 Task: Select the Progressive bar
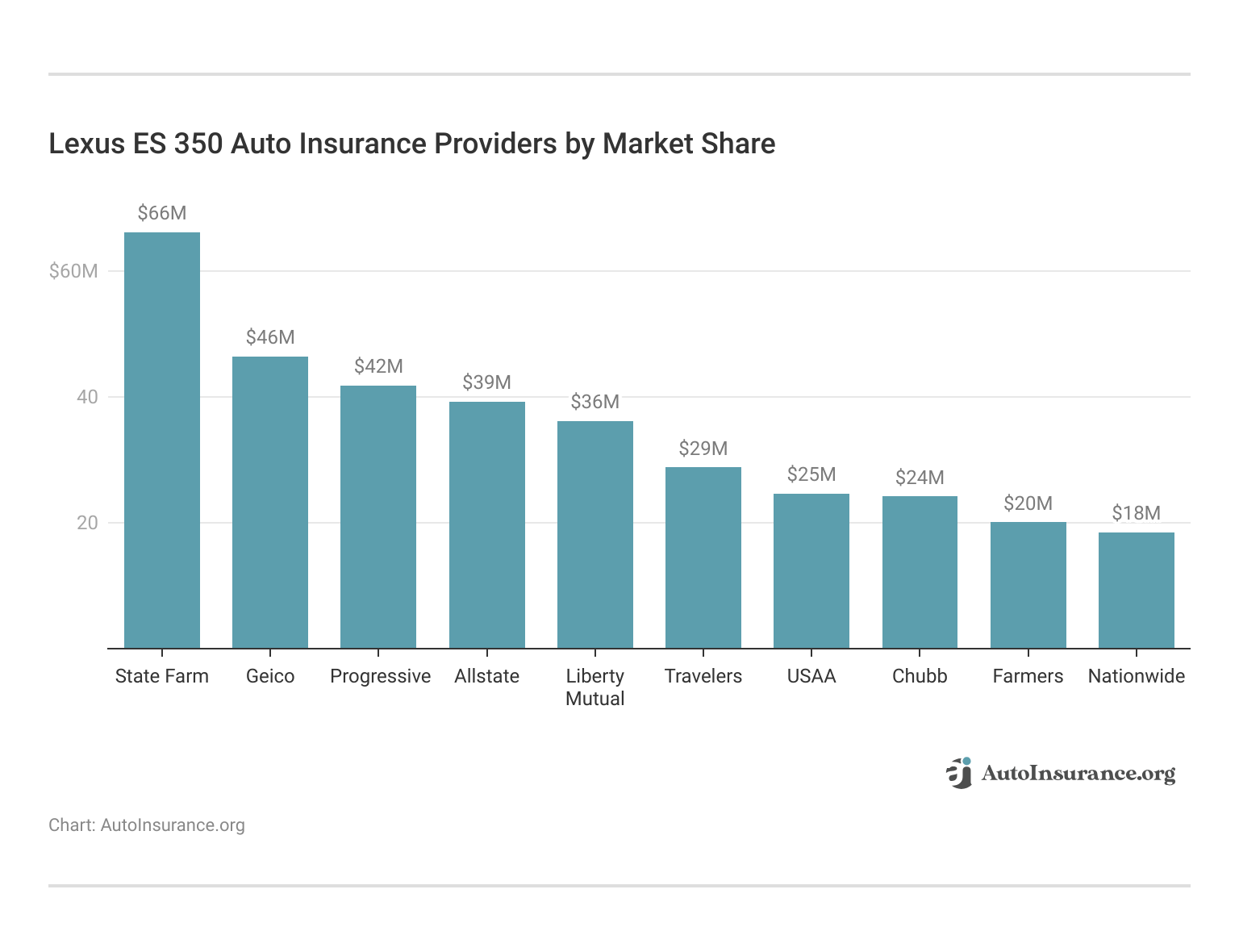click(x=378, y=517)
